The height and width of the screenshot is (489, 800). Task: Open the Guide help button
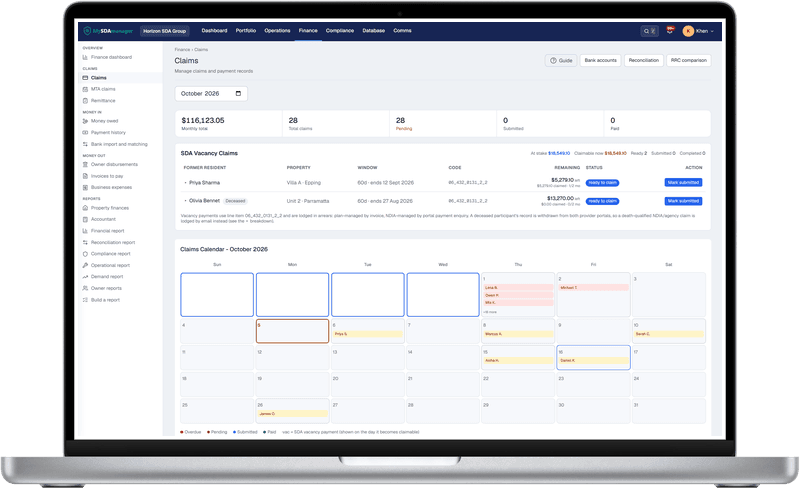click(x=561, y=60)
